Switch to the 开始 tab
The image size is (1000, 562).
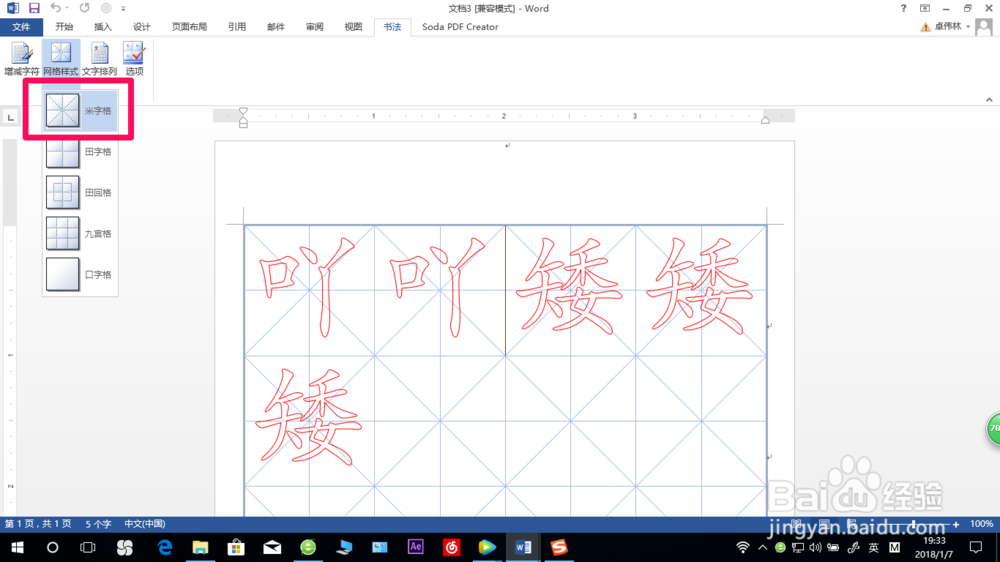click(x=64, y=27)
